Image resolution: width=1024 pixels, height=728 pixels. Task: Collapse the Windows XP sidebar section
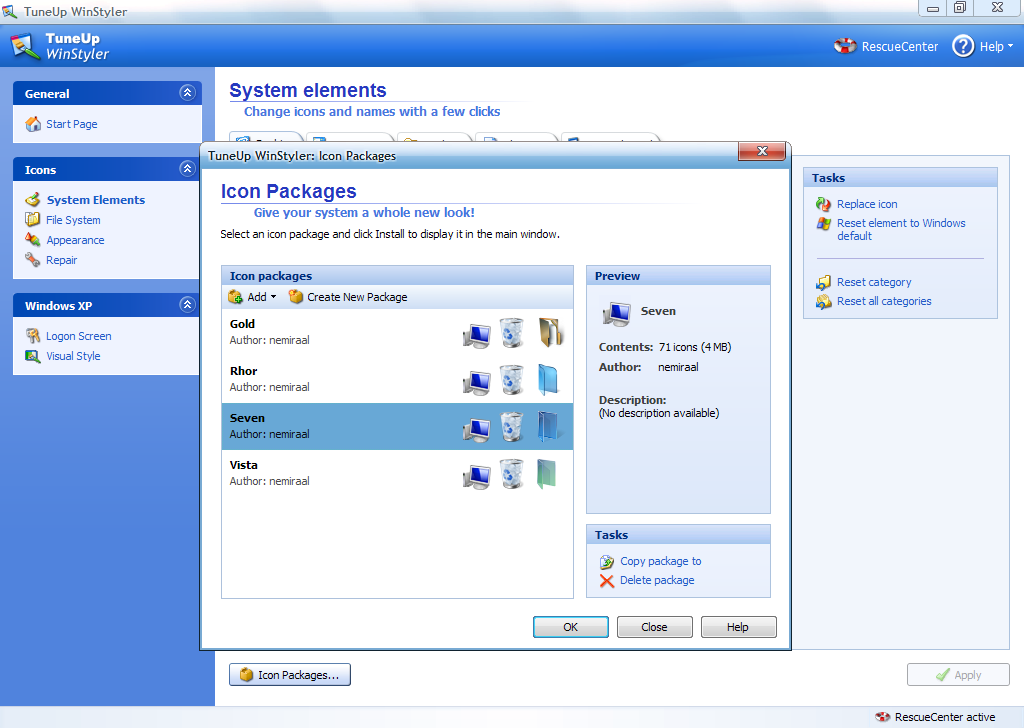tap(187, 304)
